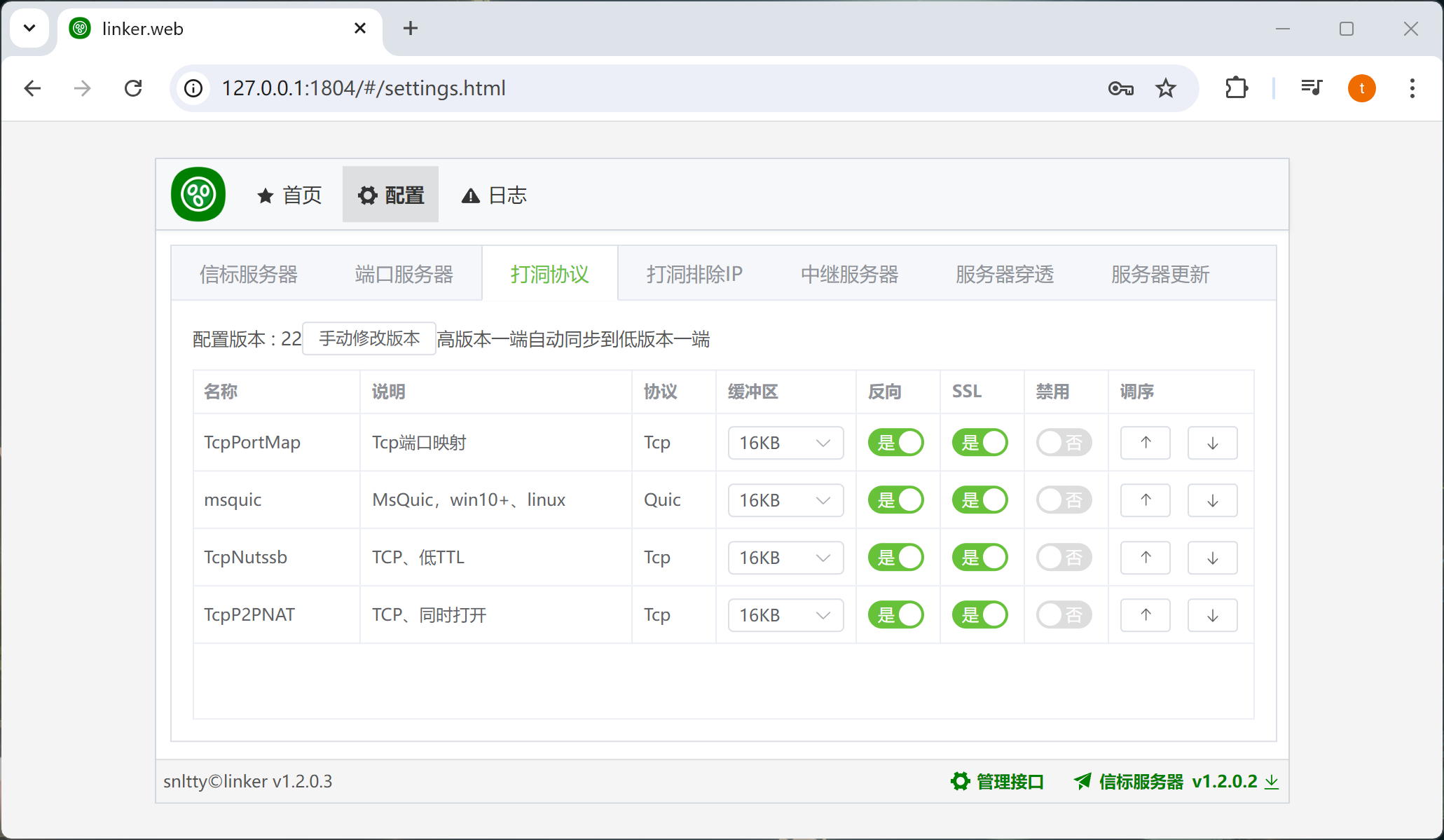Move TcpPortMap down with arrow button

(1212, 443)
